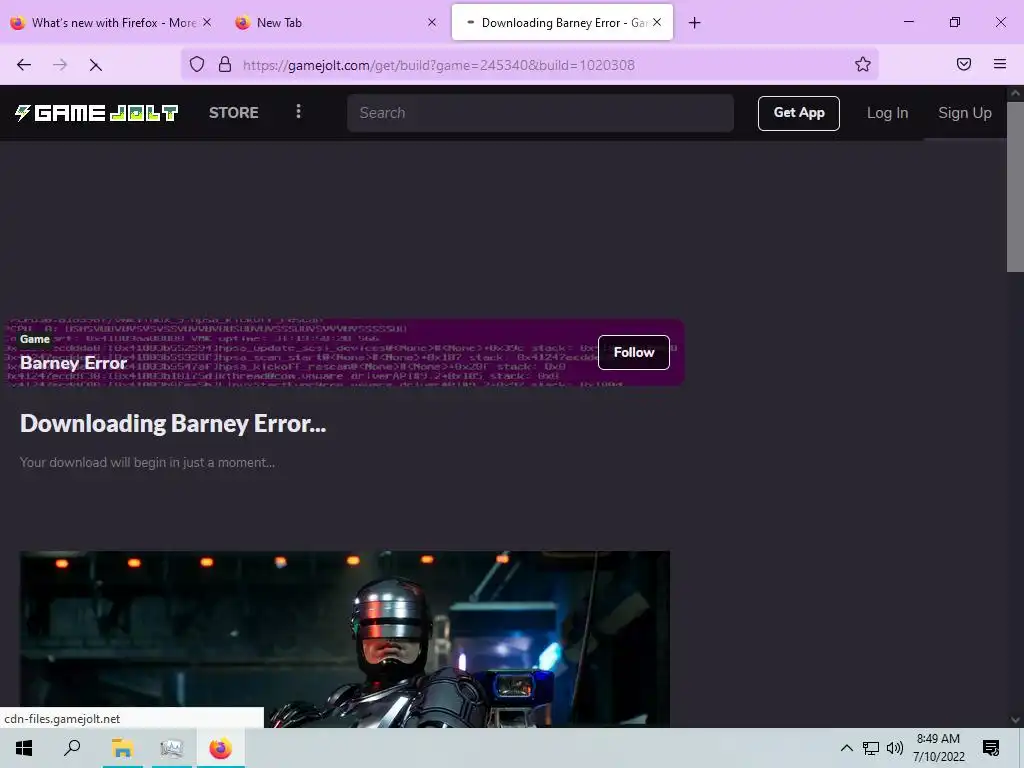Close the New Tab tab
Screen dimensions: 1024x768
tap(432, 22)
